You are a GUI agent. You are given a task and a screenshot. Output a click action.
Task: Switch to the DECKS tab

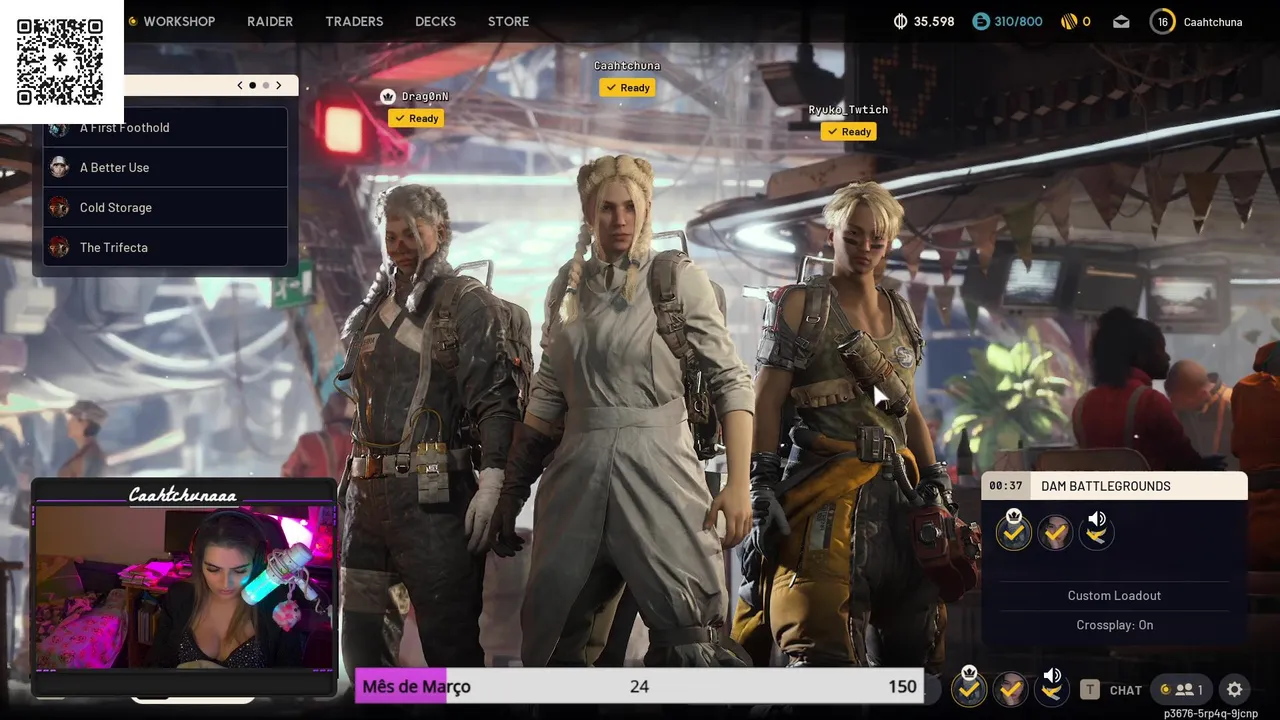coord(435,21)
